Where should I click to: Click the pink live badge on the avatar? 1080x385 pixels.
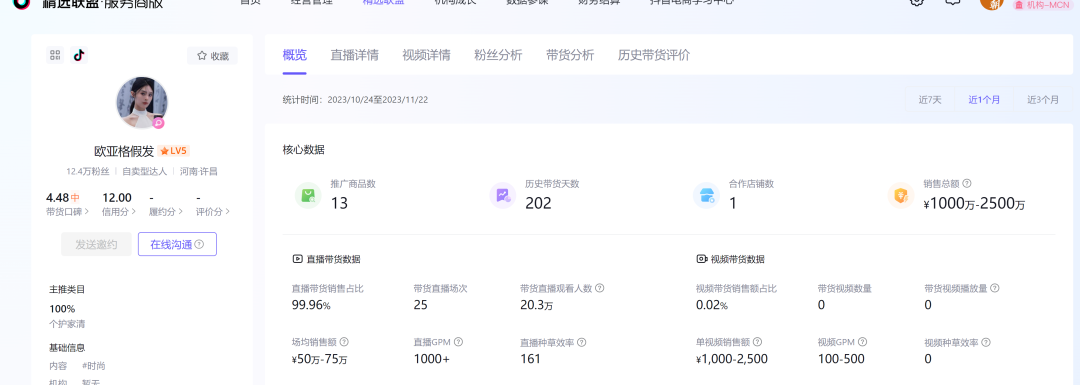(158, 123)
